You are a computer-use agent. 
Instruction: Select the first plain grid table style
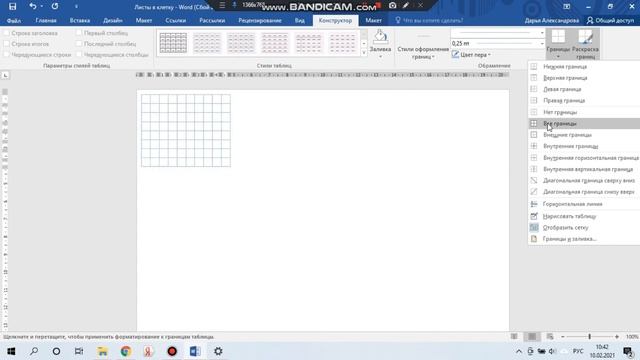(x=173, y=43)
